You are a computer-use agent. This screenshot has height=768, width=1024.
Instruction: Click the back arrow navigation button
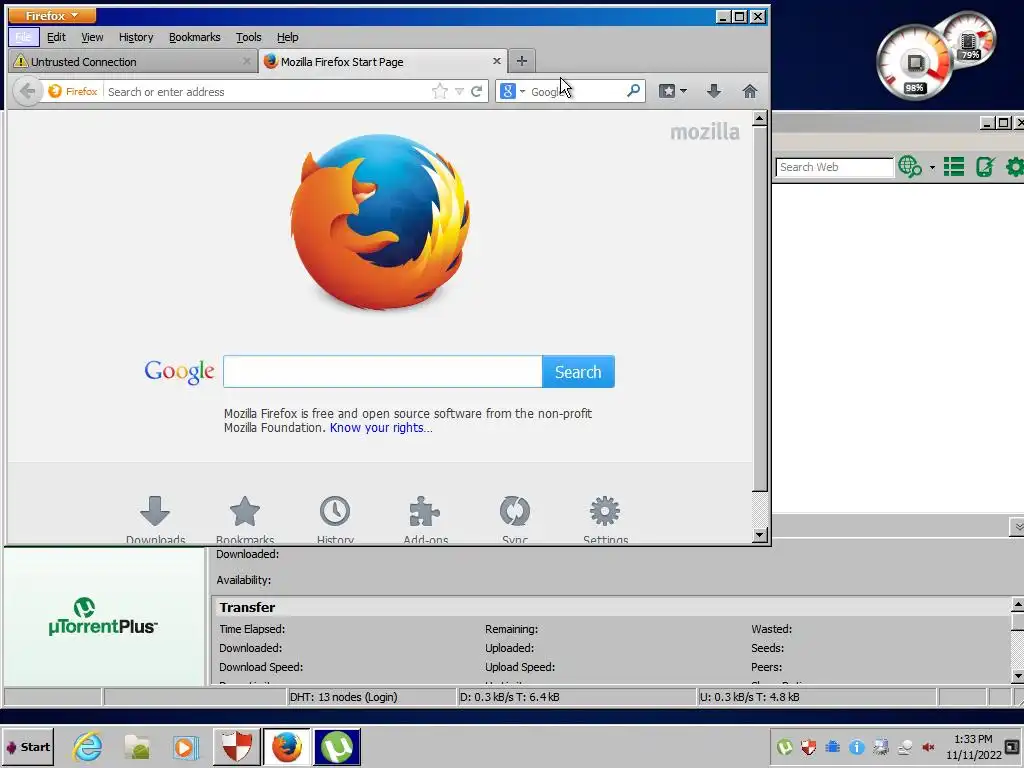[27, 91]
